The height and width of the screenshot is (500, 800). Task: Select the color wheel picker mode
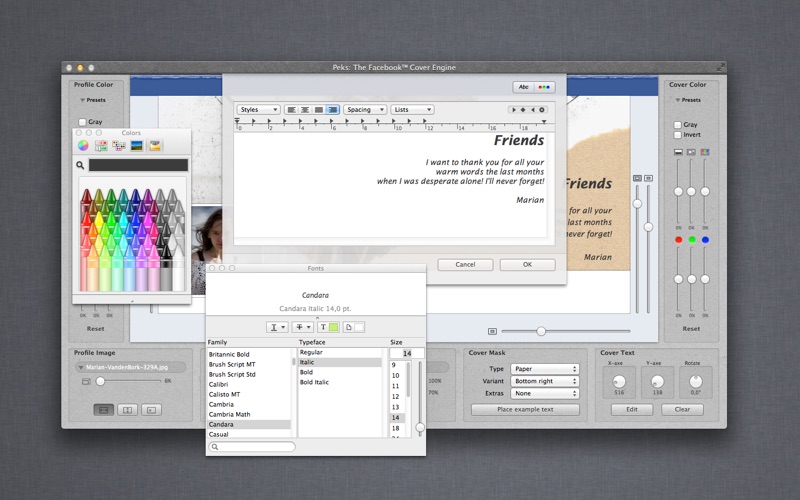coord(83,146)
